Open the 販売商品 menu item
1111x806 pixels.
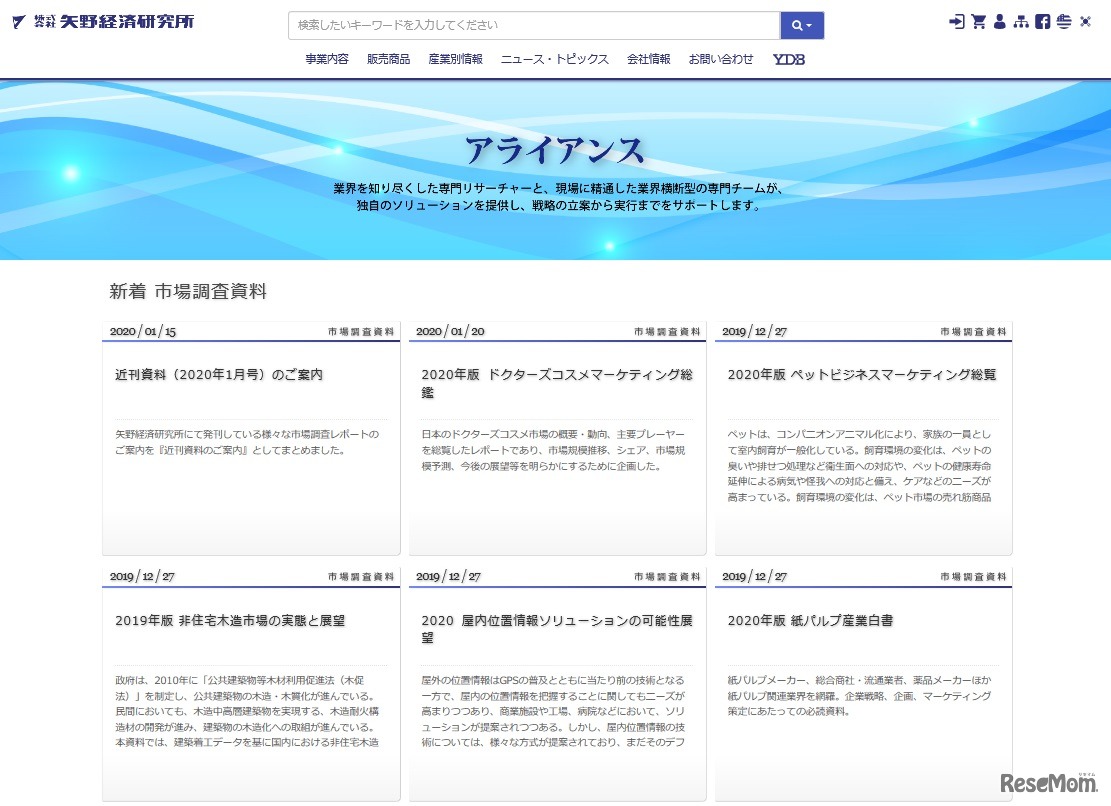[x=388, y=59]
